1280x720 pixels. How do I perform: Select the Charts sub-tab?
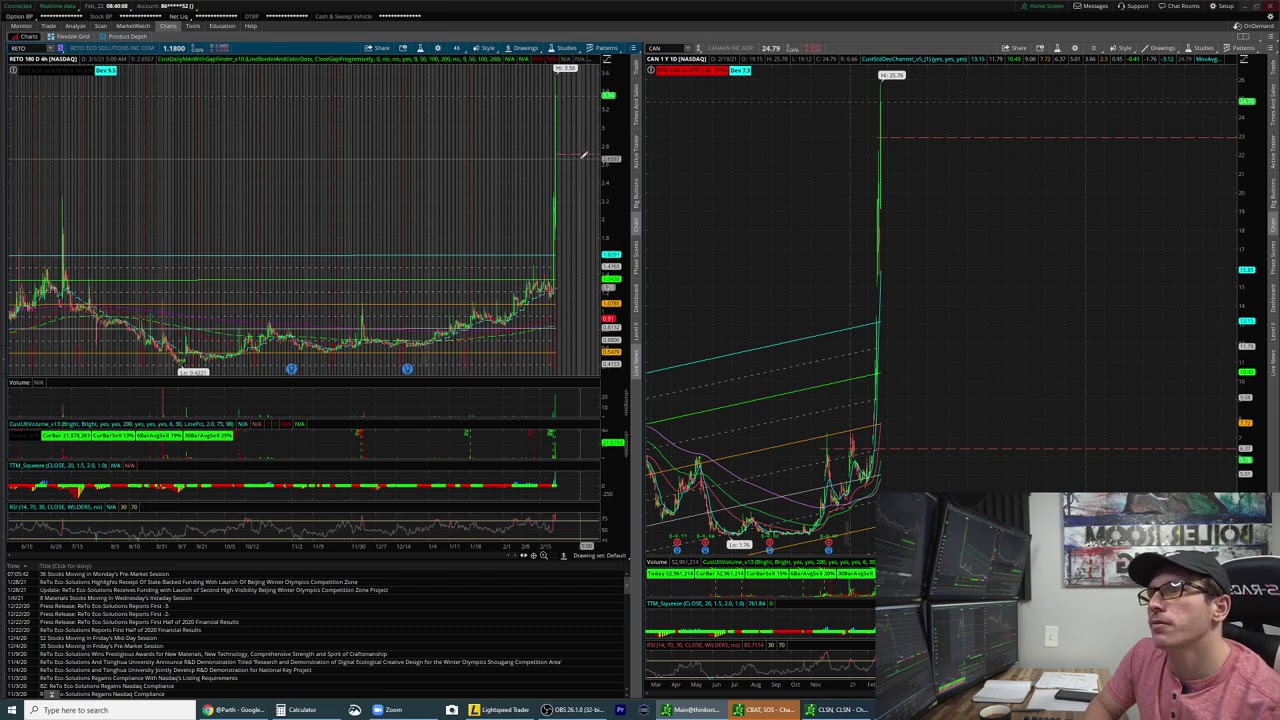(24, 36)
